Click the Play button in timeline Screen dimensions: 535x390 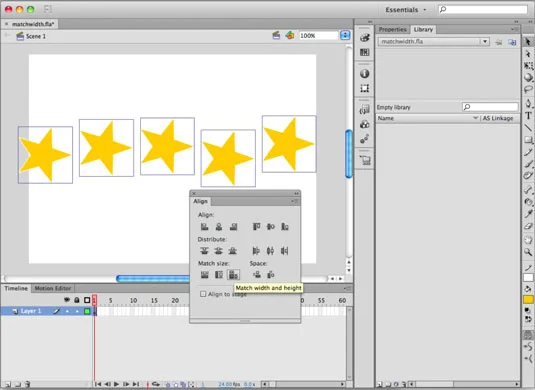point(116,384)
